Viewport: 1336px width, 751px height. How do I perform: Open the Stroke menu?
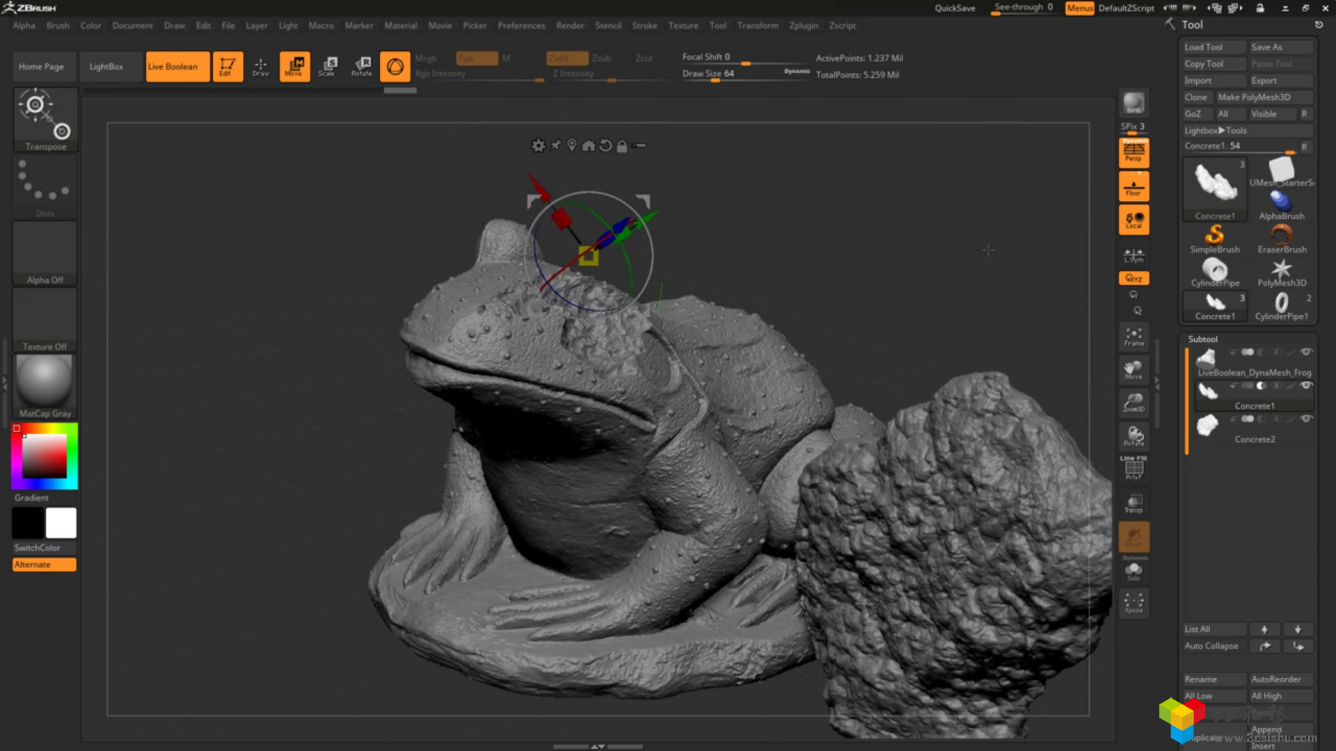[644, 26]
